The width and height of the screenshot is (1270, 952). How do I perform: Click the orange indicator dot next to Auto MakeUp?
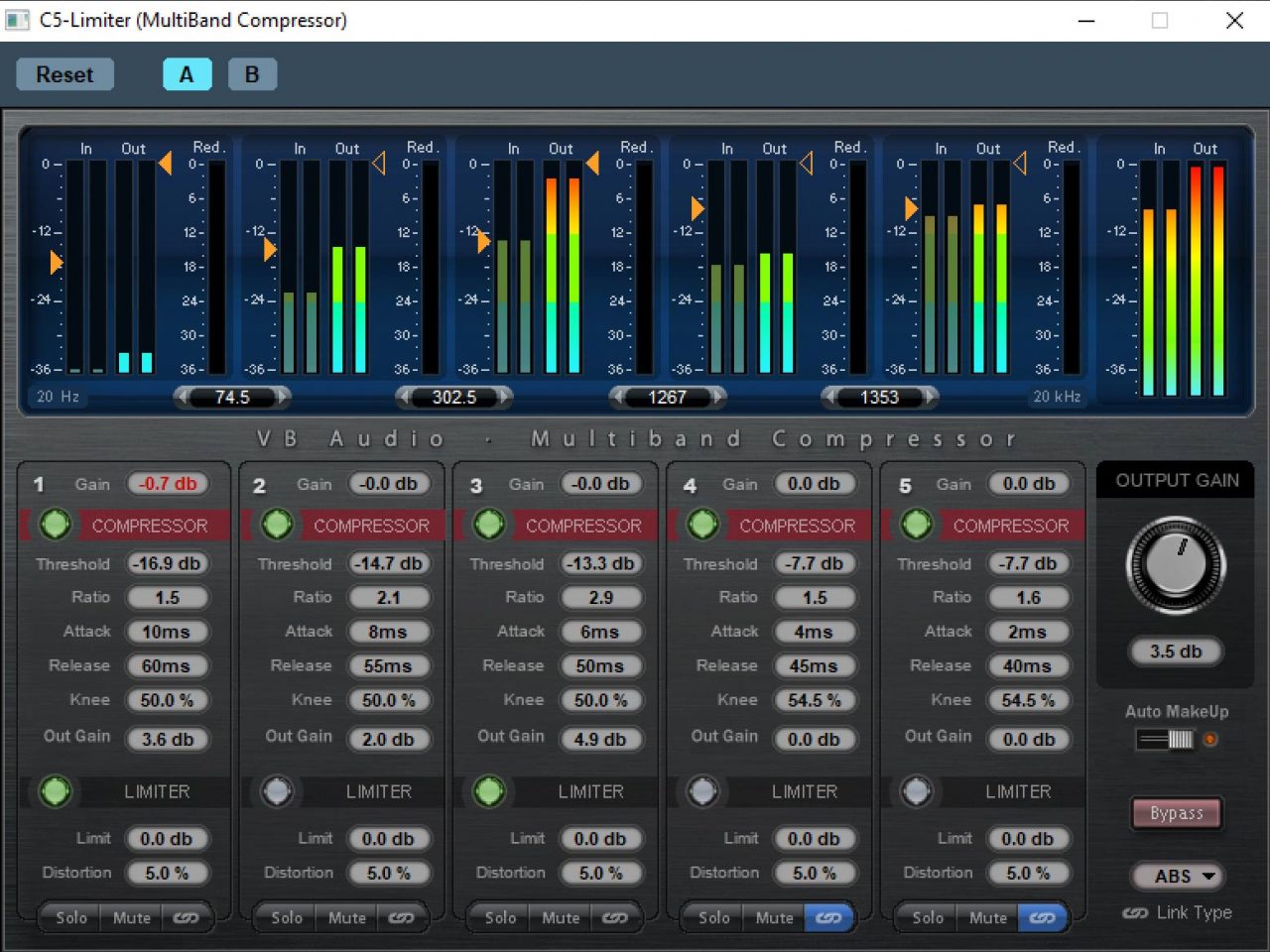[x=1208, y=738]
